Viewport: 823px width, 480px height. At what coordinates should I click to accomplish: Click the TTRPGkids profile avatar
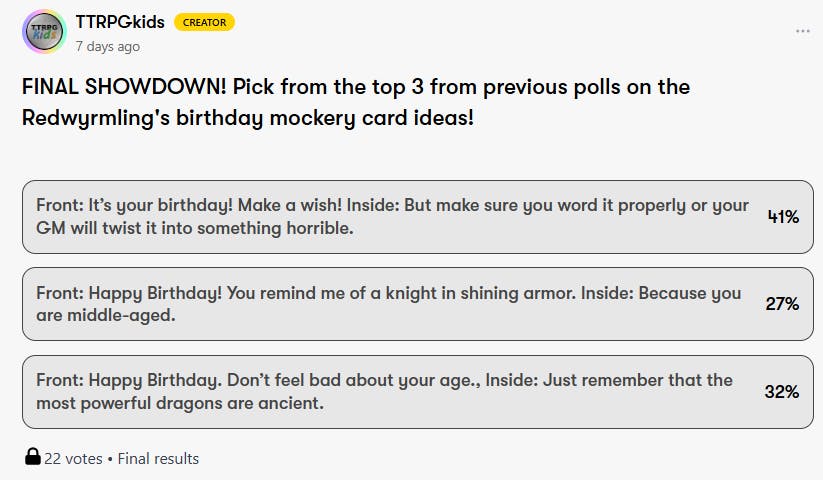pyautogui.click(x=44, y=32)
